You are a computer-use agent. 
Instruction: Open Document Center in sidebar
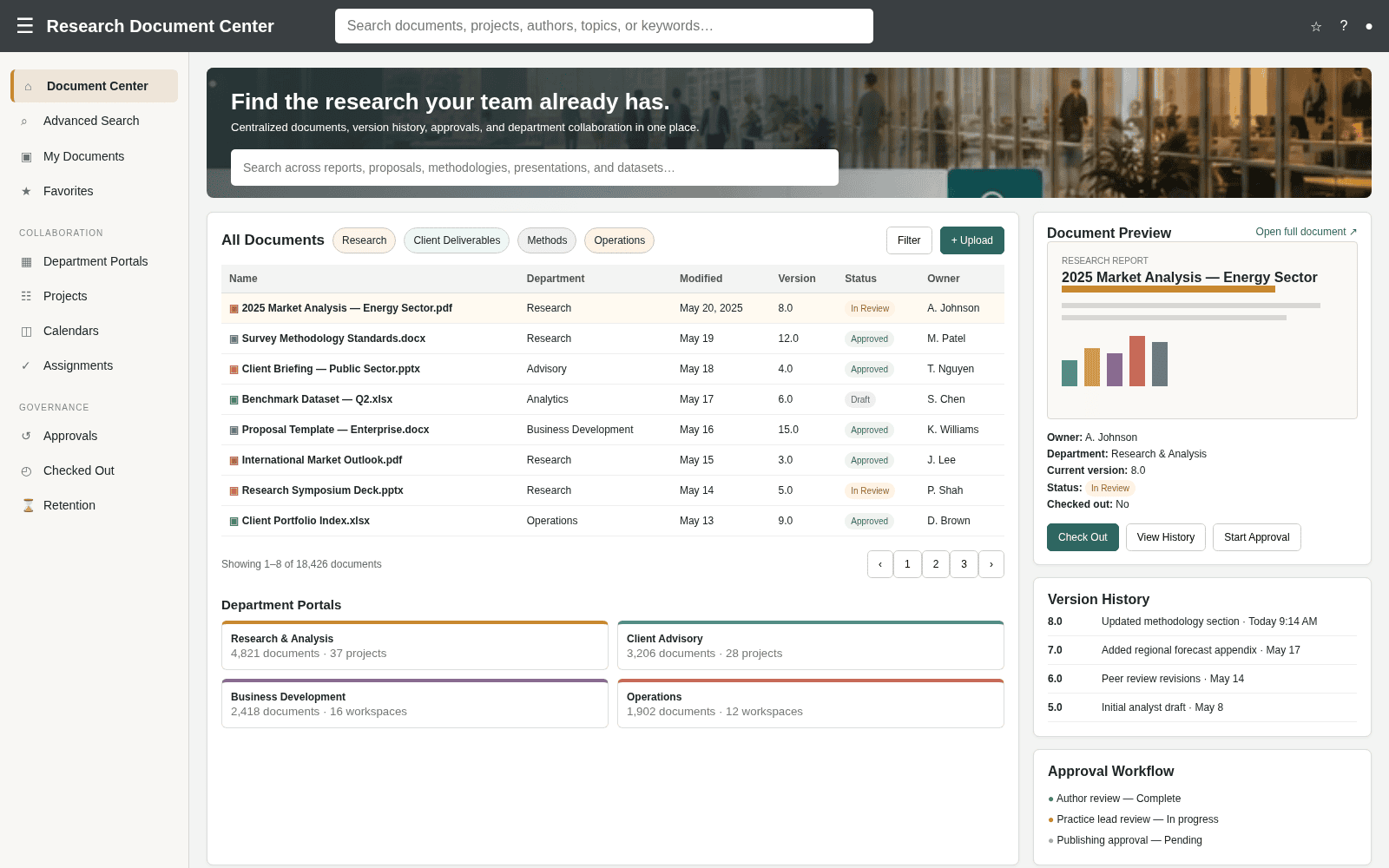[94, 86]
